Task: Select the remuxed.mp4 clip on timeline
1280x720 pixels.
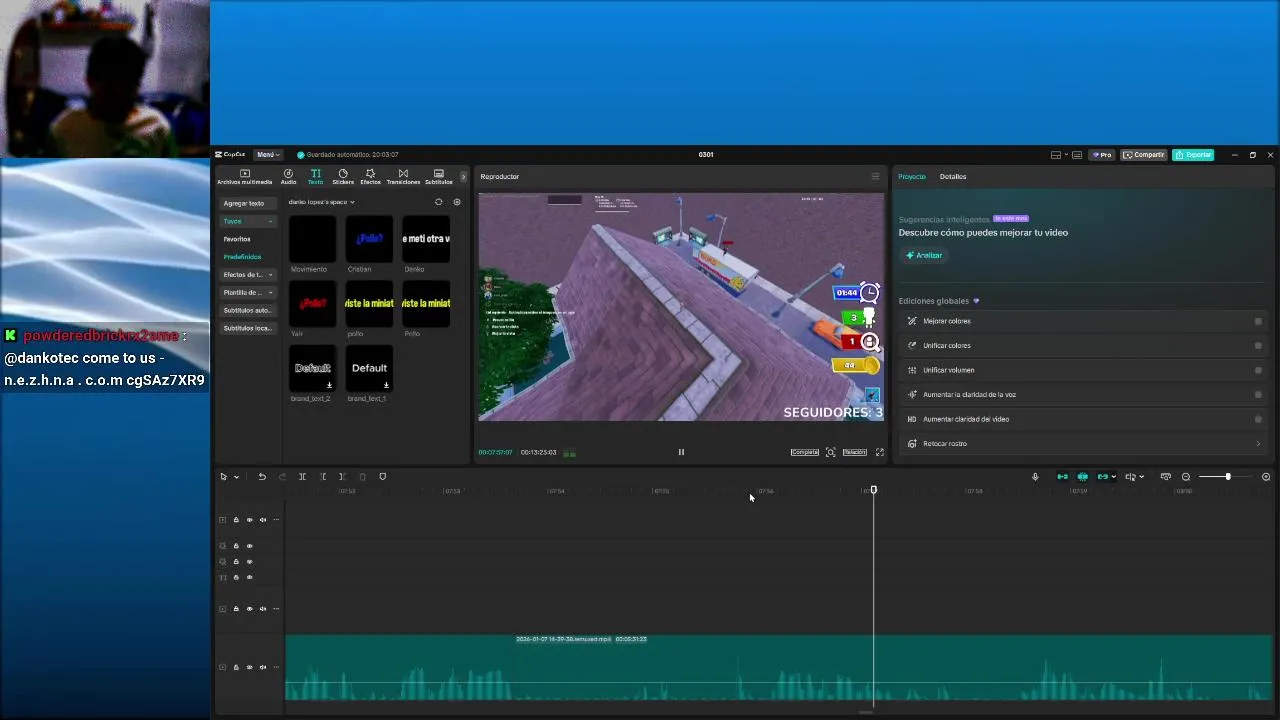Action: (x=779, y=668)
